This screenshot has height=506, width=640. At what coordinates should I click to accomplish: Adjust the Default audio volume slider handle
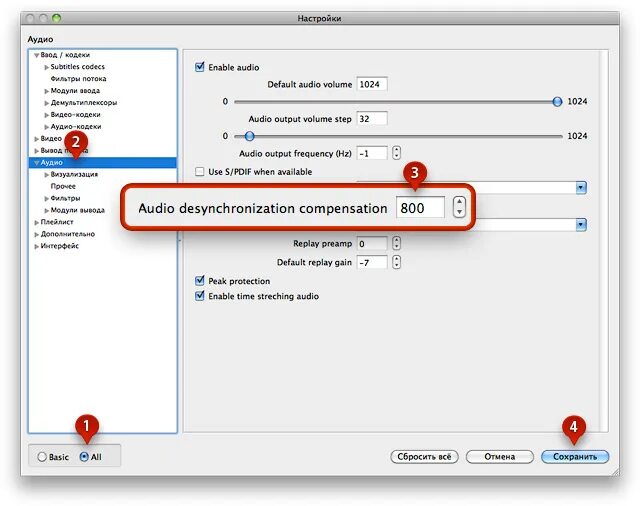(557, 102)
